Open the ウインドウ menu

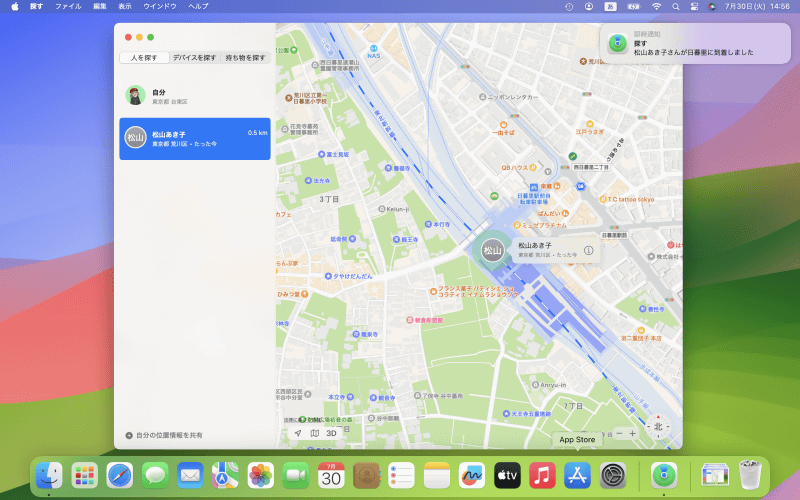(x=160, y=6)
